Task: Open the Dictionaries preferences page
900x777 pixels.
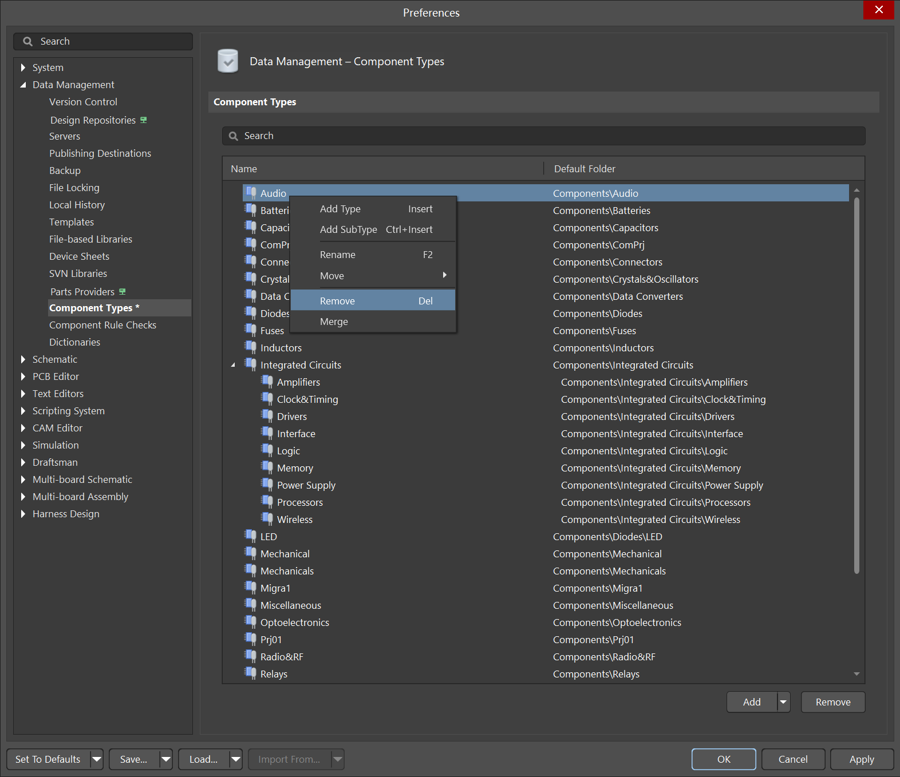Action: [75, 342]
